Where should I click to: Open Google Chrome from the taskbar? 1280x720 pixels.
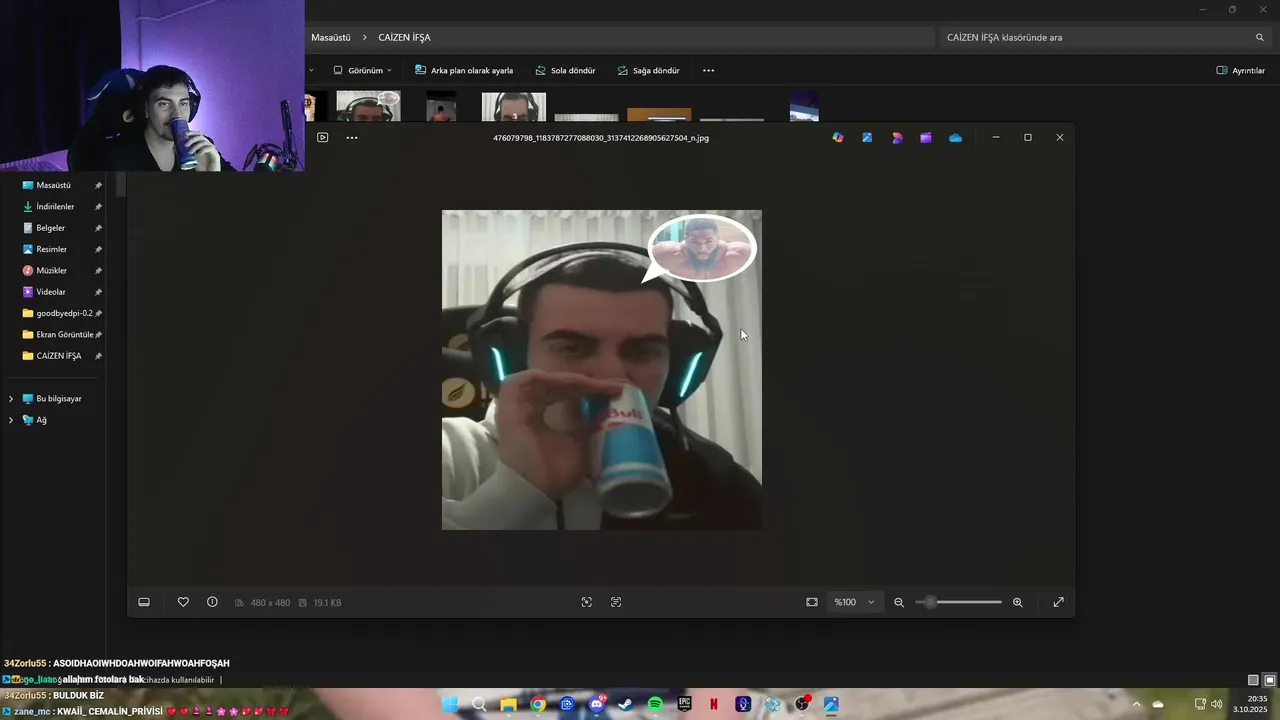pyautogui.click(x=538, y=704)
